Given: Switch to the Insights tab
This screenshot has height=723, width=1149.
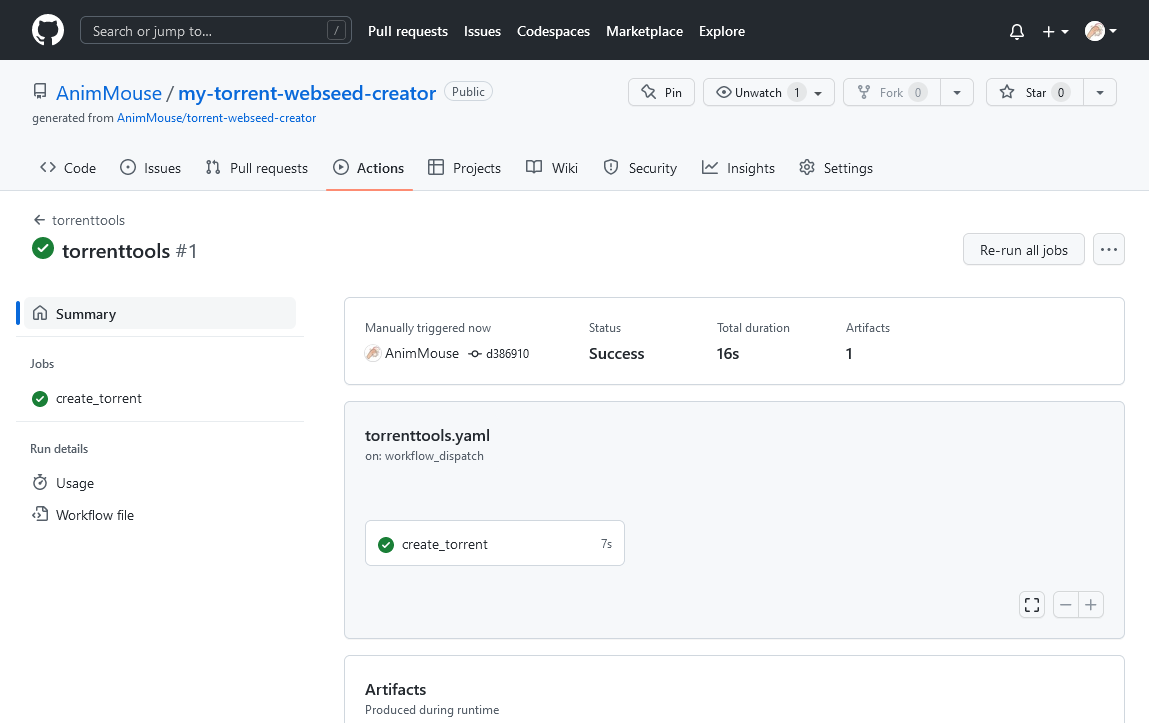Looking at the screenshot, I should pos(739,168).
